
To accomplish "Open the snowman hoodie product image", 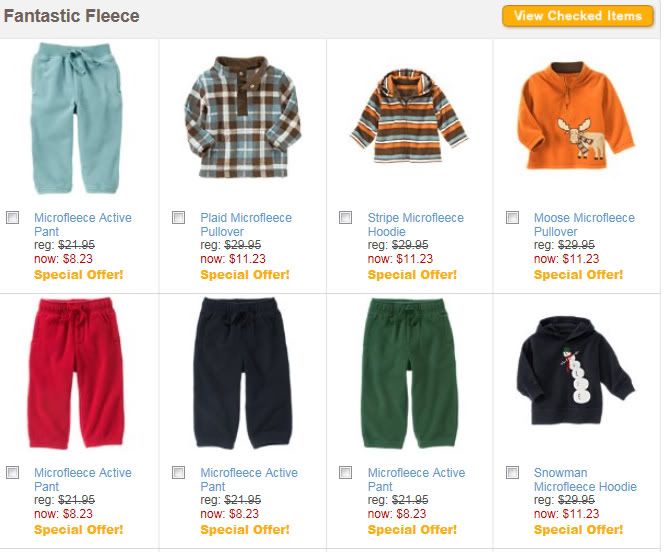I will (x=574, y=374).
